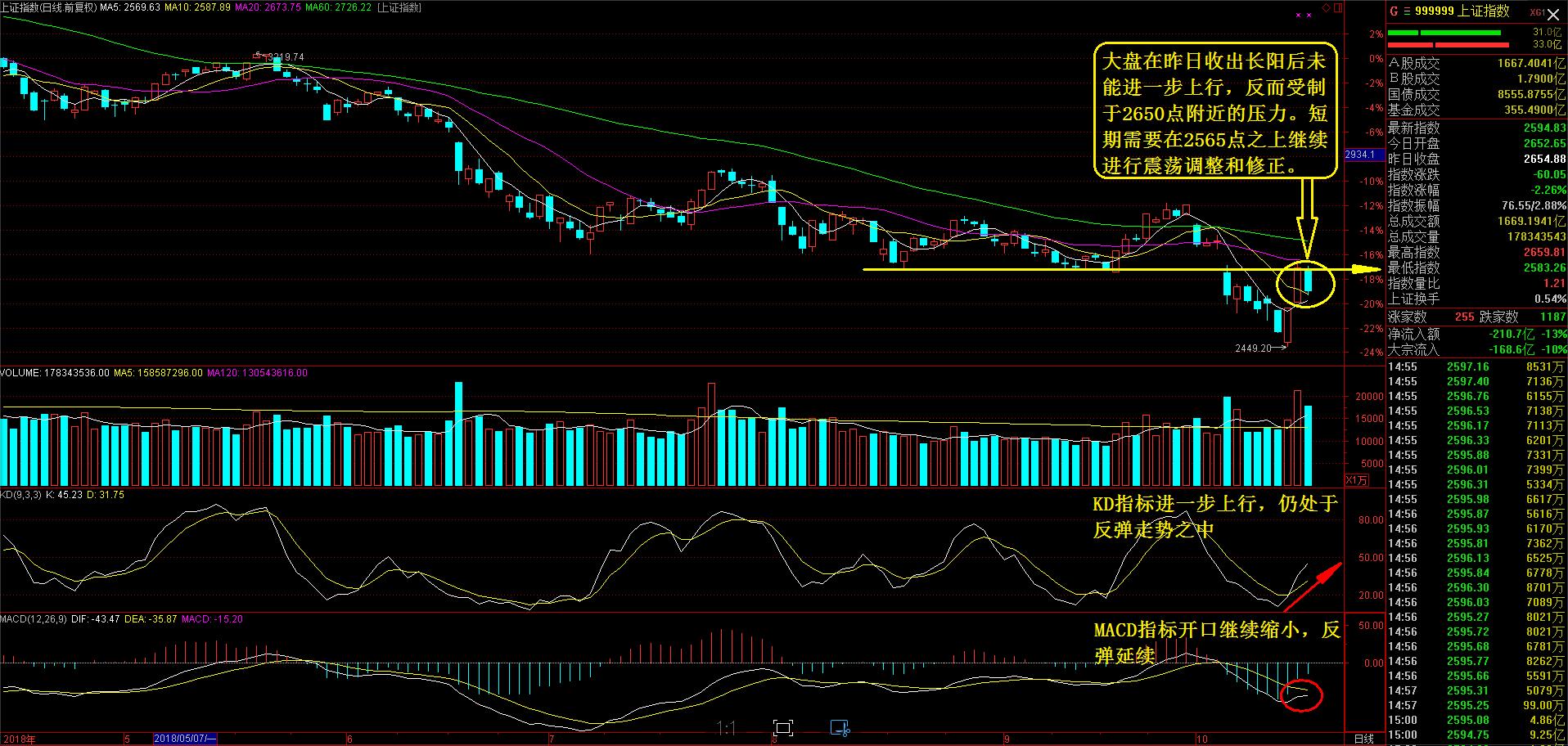
Task: Click the 昨日收盘 2654.88 row
Action: [x=1476, y=159]
